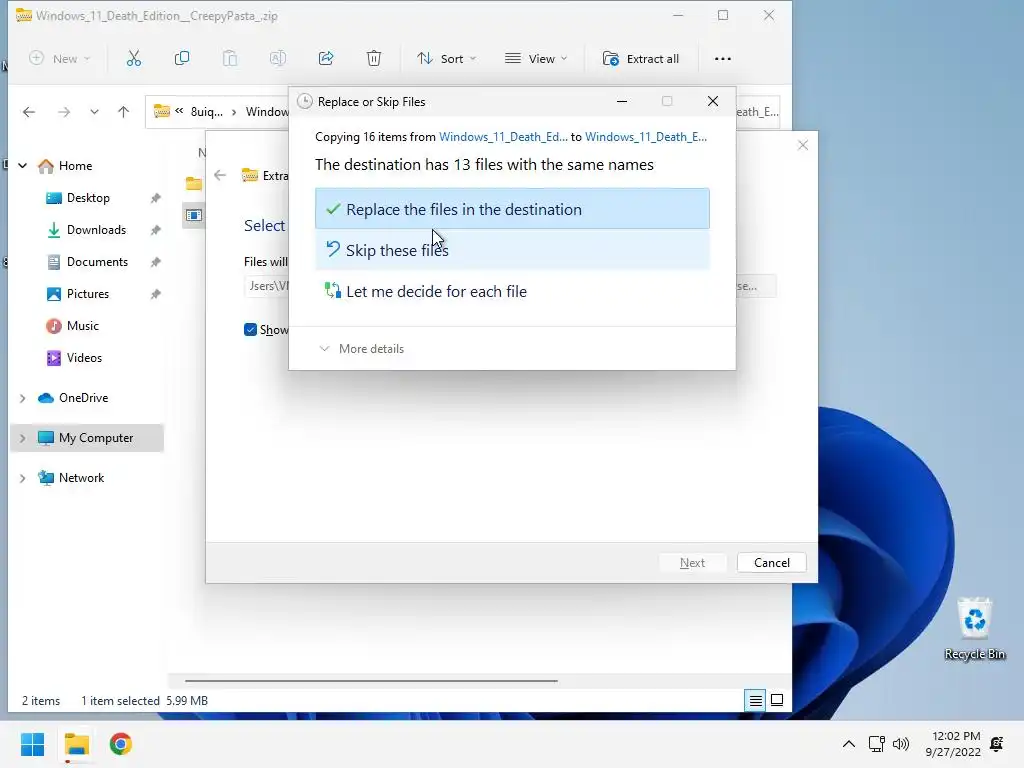Click the Delete trash icon in toolbar
The image size is (1024, 768).
[374, 59]
